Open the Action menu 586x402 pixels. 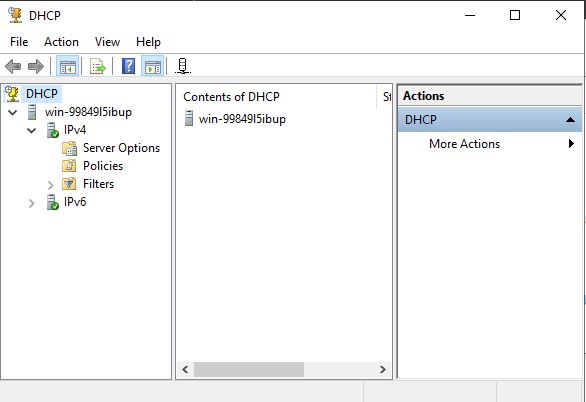(x=61, y=42)
